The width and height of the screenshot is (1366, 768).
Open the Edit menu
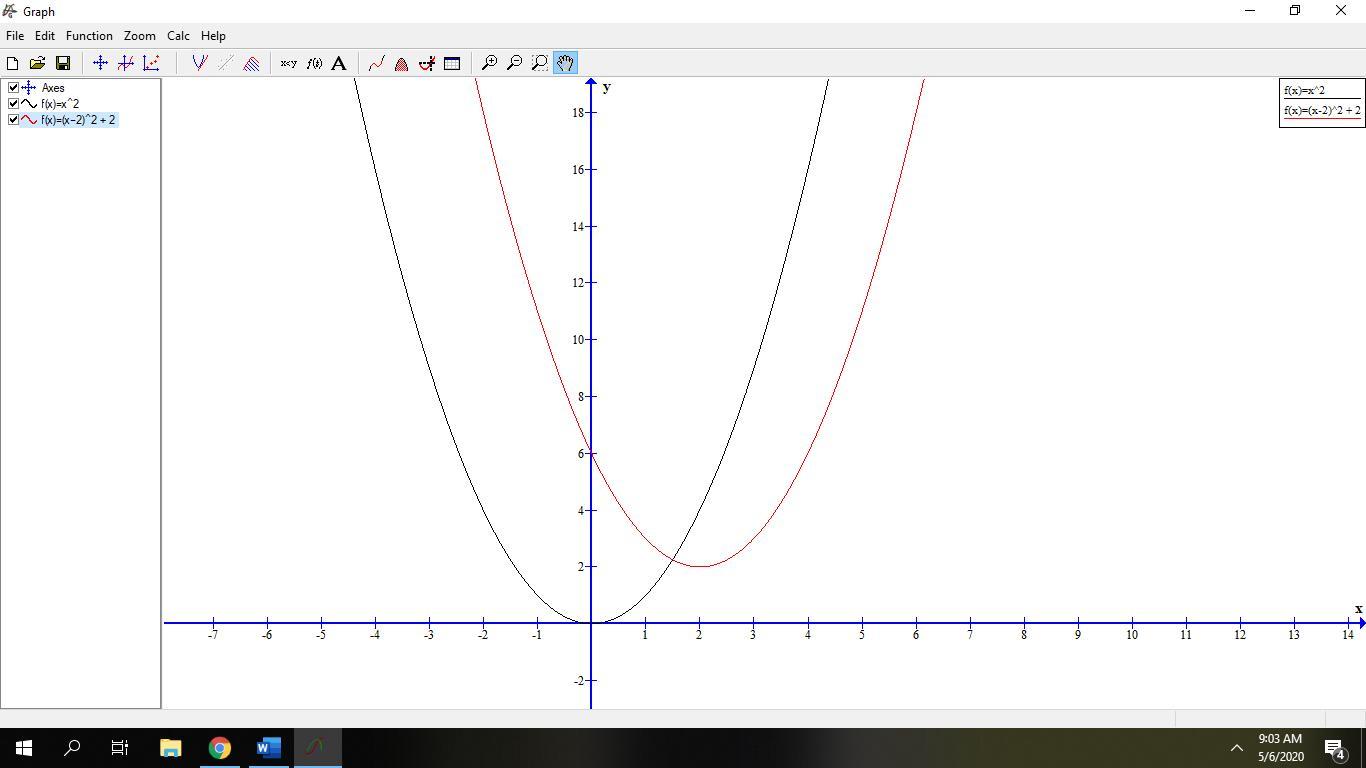click(x=45, y=36)
